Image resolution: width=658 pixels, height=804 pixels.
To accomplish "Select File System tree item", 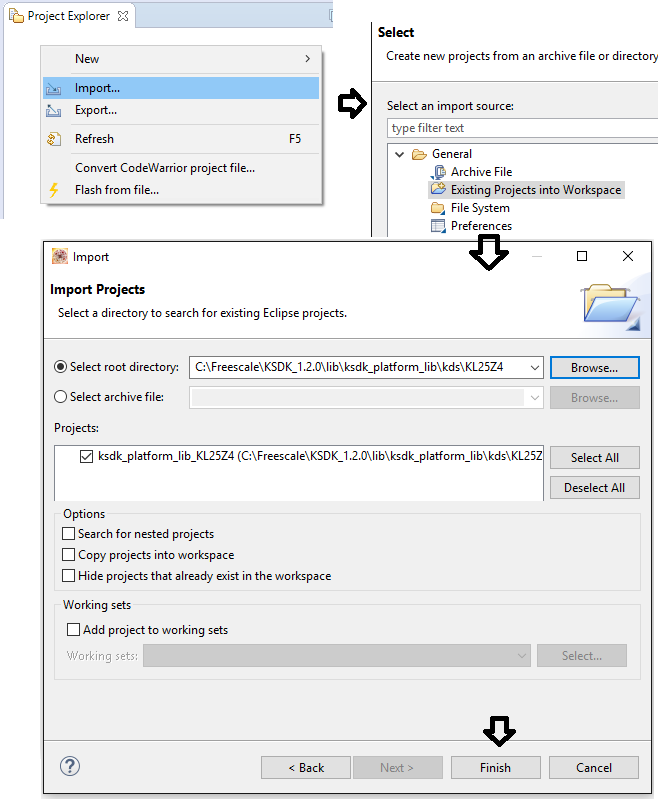I will [480, 208].
